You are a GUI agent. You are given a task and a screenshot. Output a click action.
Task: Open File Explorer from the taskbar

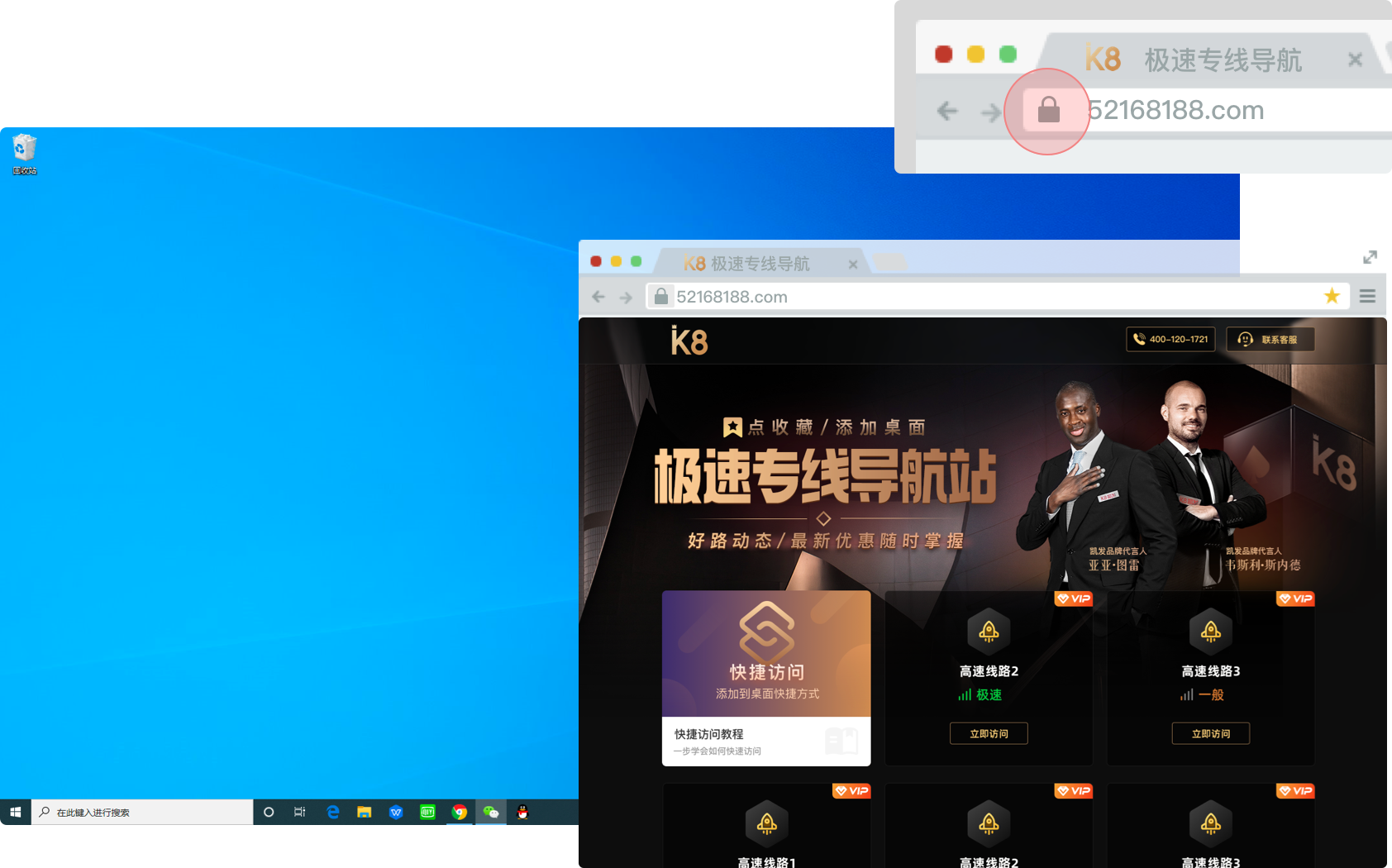tap(364, 813)
